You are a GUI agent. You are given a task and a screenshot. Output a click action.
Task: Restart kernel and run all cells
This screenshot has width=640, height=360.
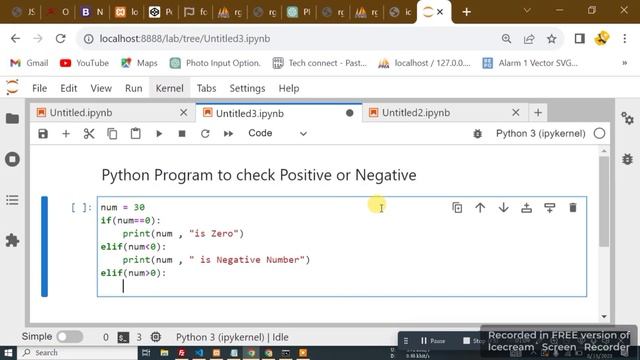click(x=228, y=134)
